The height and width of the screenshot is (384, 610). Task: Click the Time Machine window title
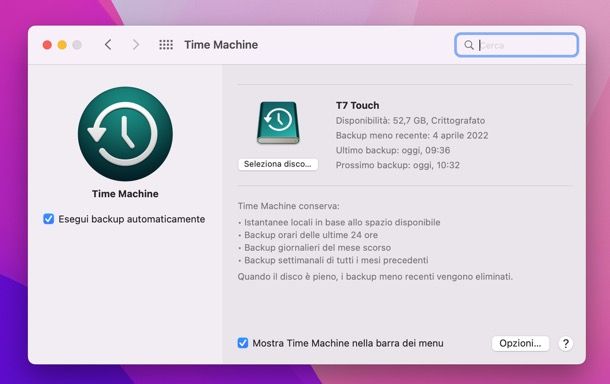(221, 45)
